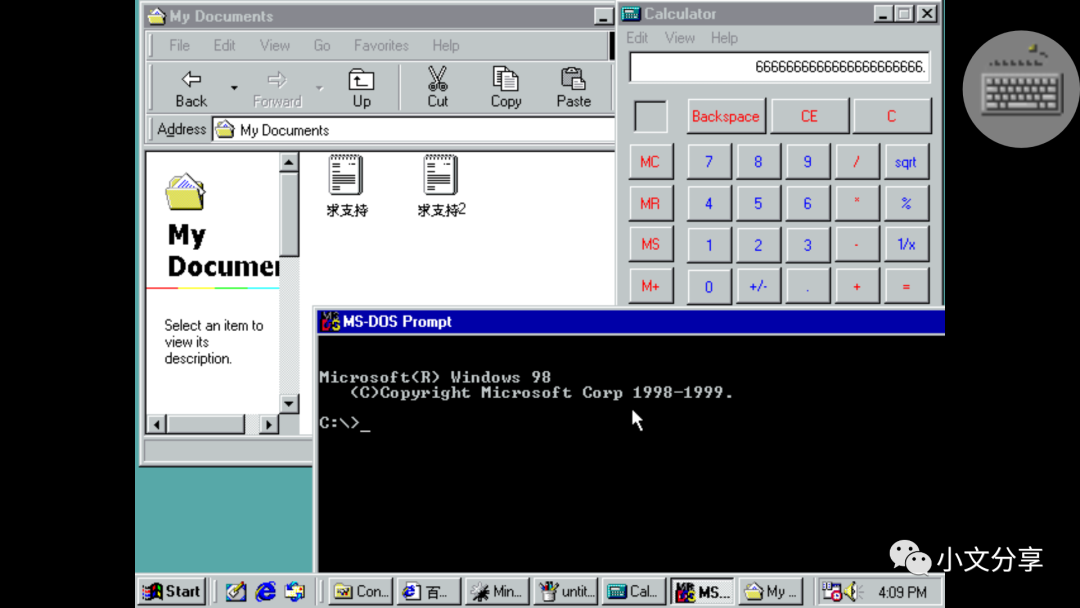1080x608 pixels.
Task: Open Edit menu in My Documents
Action: click(x=224, y=45)
